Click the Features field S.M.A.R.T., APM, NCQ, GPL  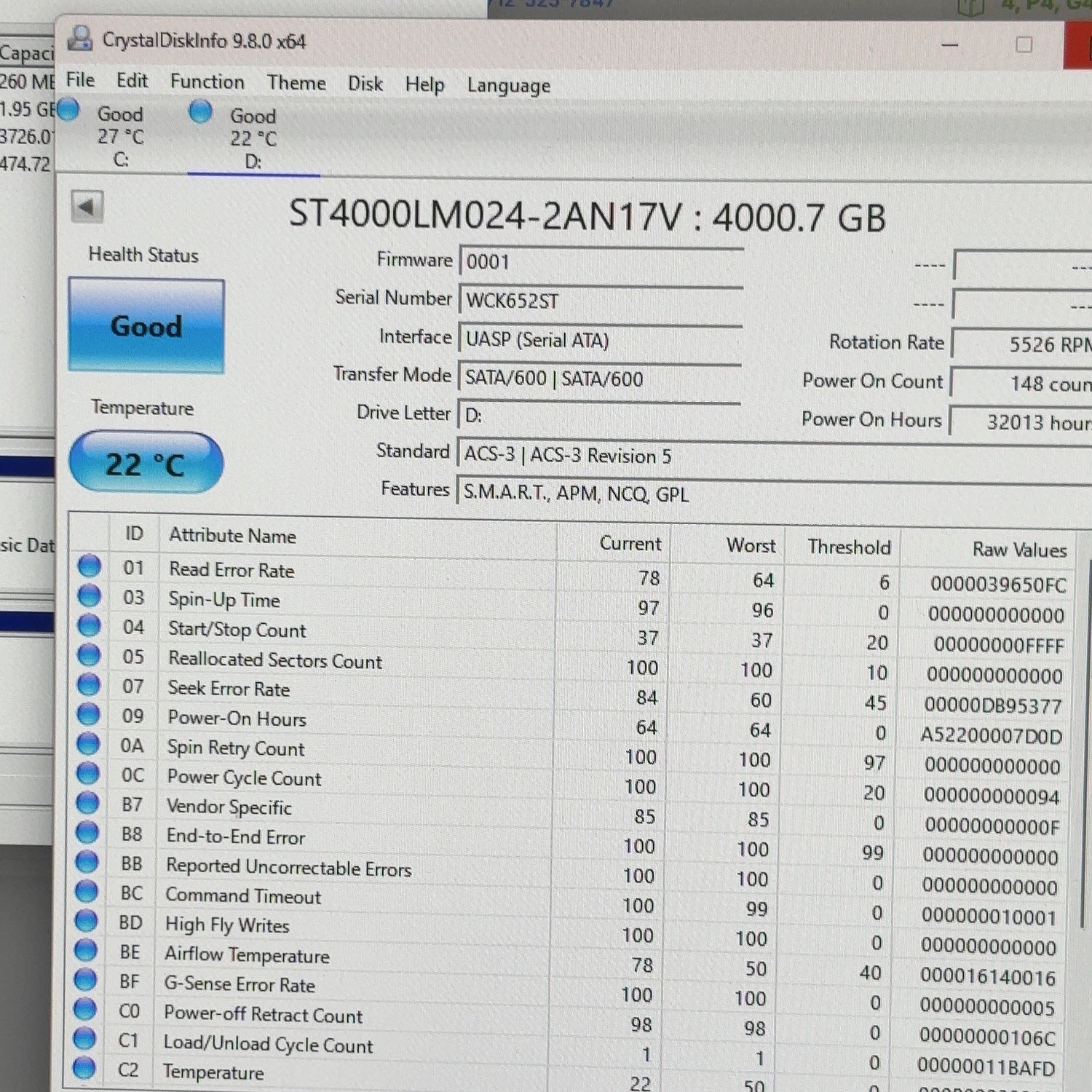[x=775, y=495]
